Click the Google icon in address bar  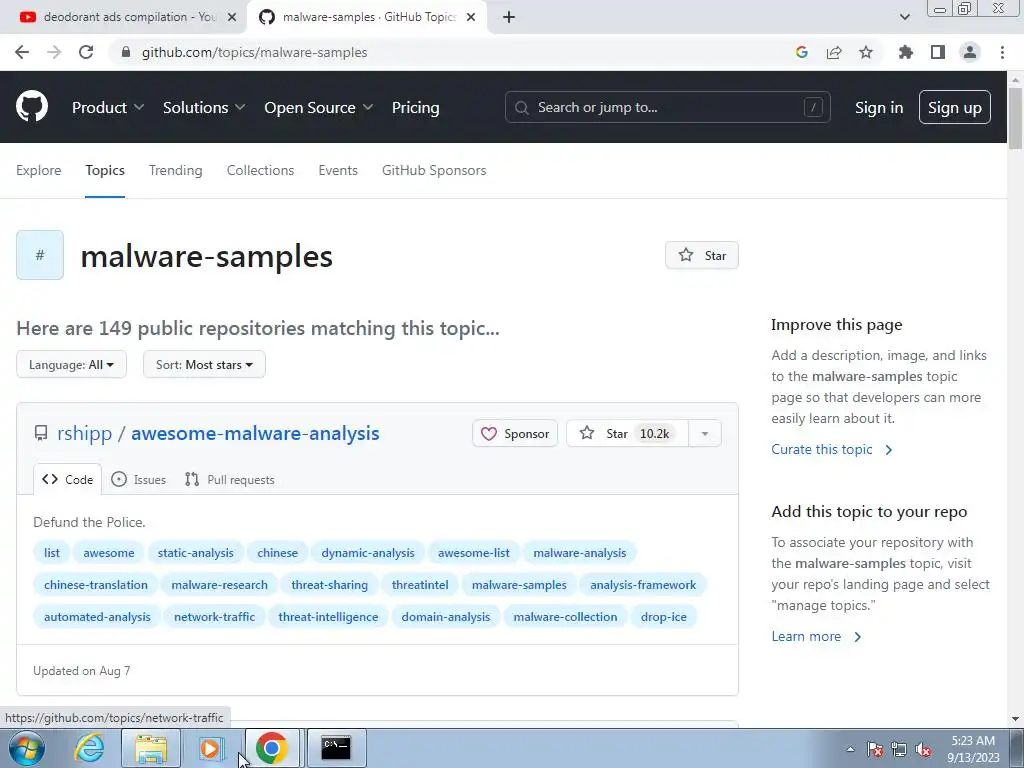click(x=802, y=52)
